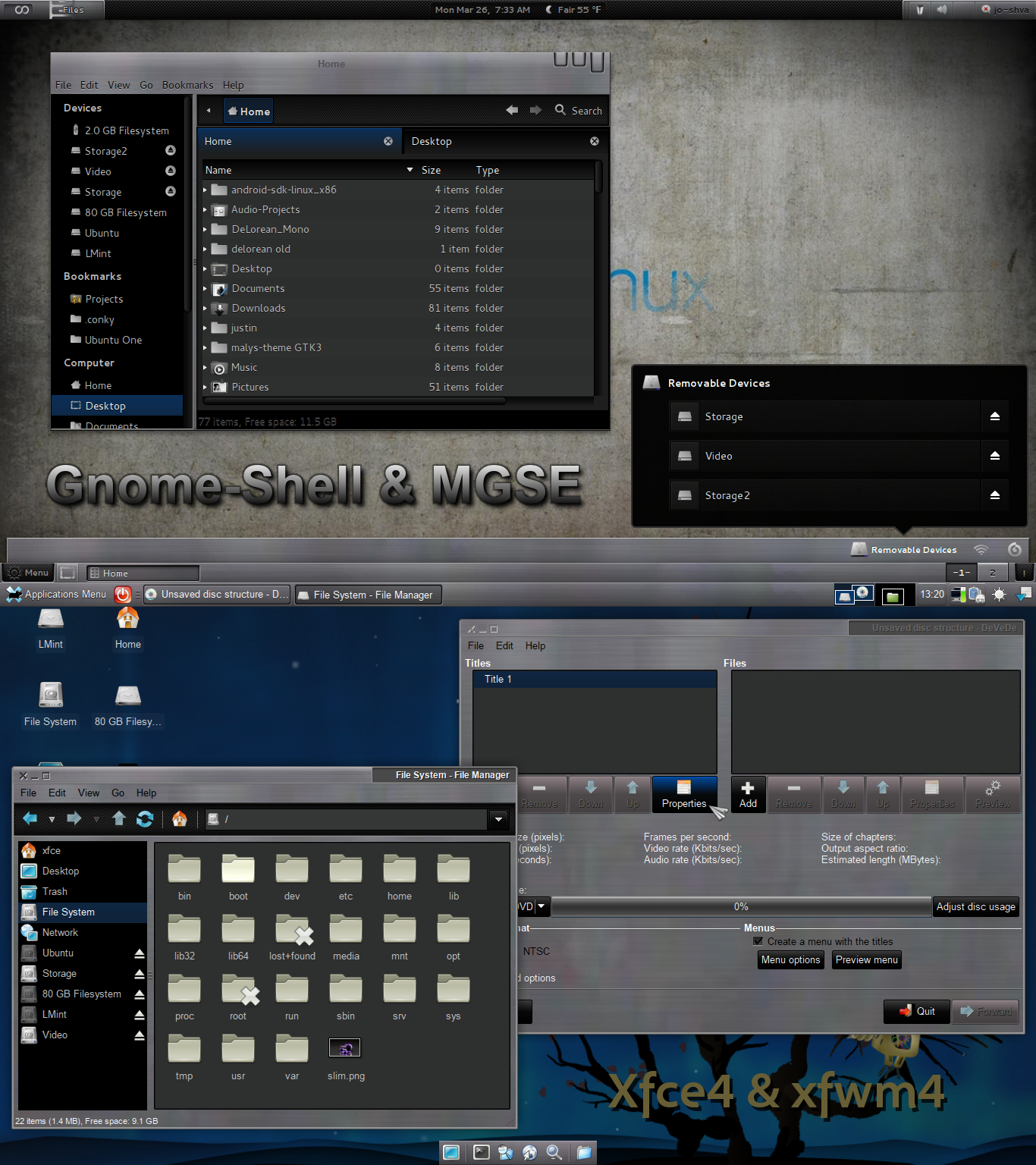The image size is (1036, 1165).
Task: Open home folder from Thunar toolbar icon
Action: (180, 818)
